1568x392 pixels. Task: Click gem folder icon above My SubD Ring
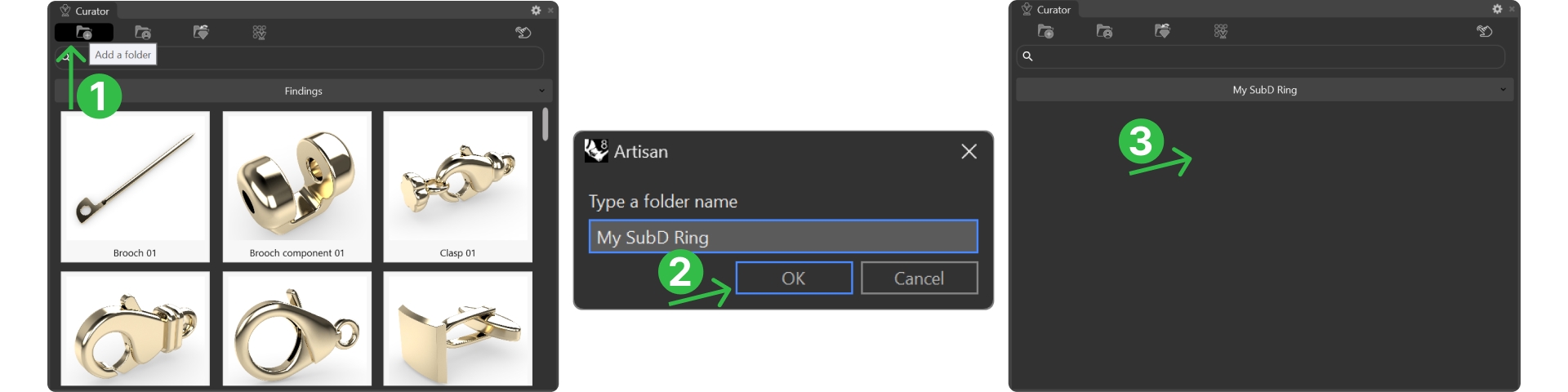coord(1162,31)
